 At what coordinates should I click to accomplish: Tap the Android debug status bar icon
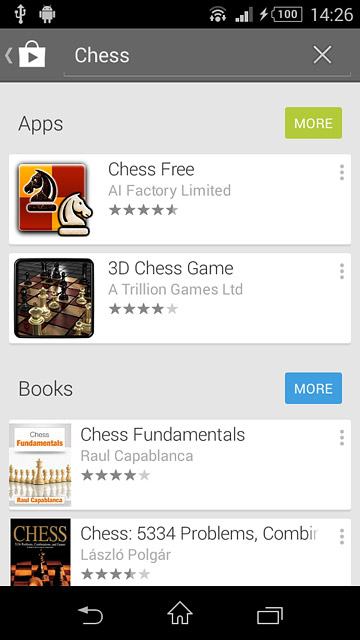(47, 14)
